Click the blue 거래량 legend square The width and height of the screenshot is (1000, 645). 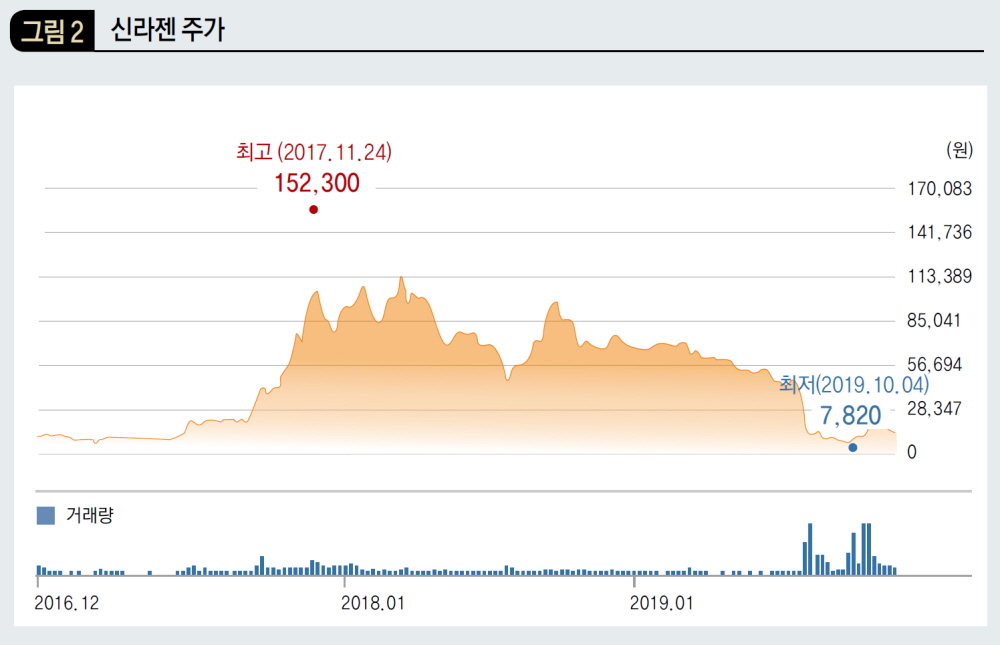(46, 515)
